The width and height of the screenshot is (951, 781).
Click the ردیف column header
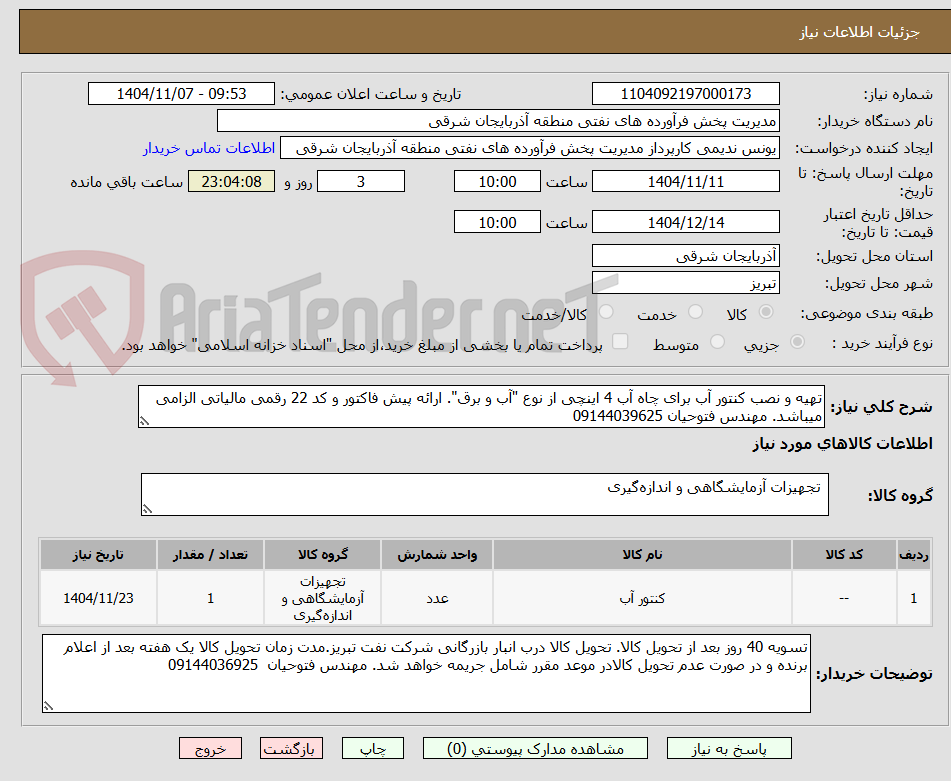(913, 554)
